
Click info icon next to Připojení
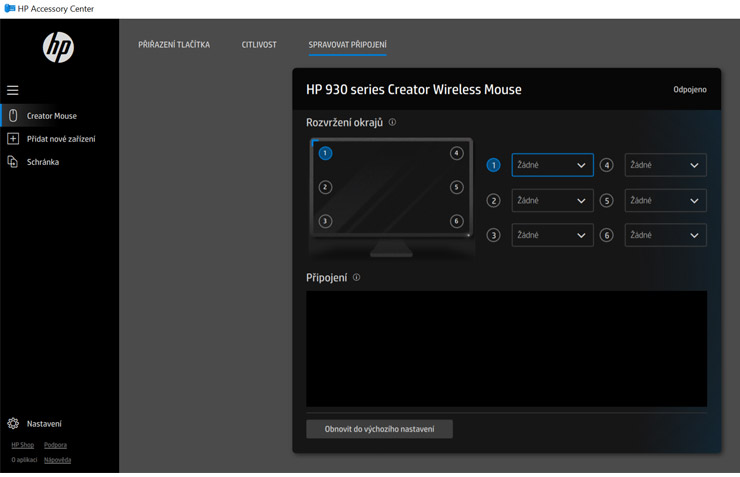point(356,277)
